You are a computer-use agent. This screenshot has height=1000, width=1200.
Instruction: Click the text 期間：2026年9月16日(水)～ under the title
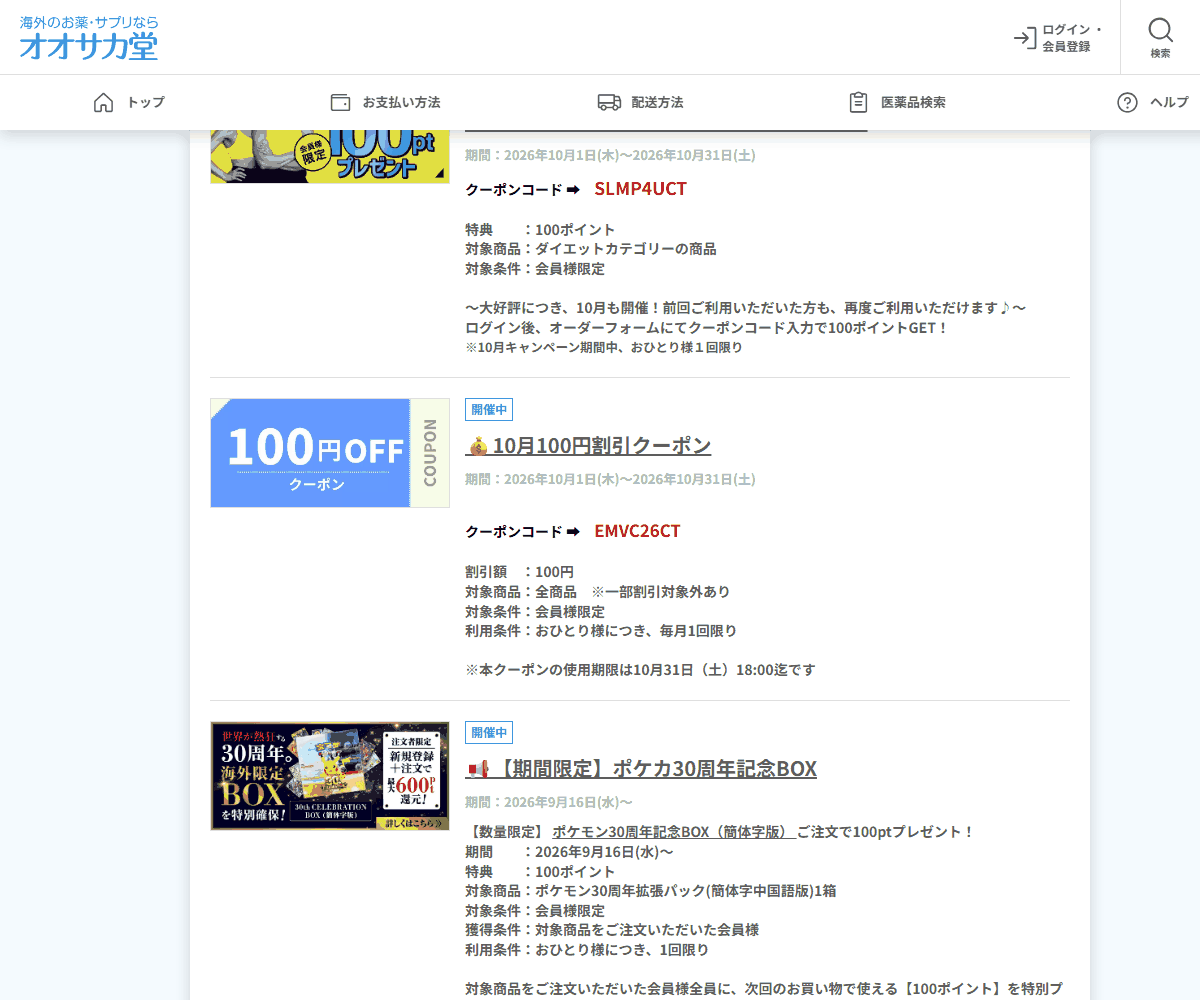[x=549, y=802]
